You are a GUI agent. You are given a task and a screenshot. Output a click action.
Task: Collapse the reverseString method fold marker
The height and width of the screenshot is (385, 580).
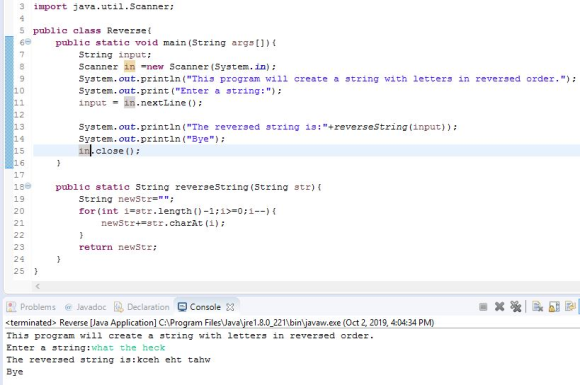coord(28,186)
